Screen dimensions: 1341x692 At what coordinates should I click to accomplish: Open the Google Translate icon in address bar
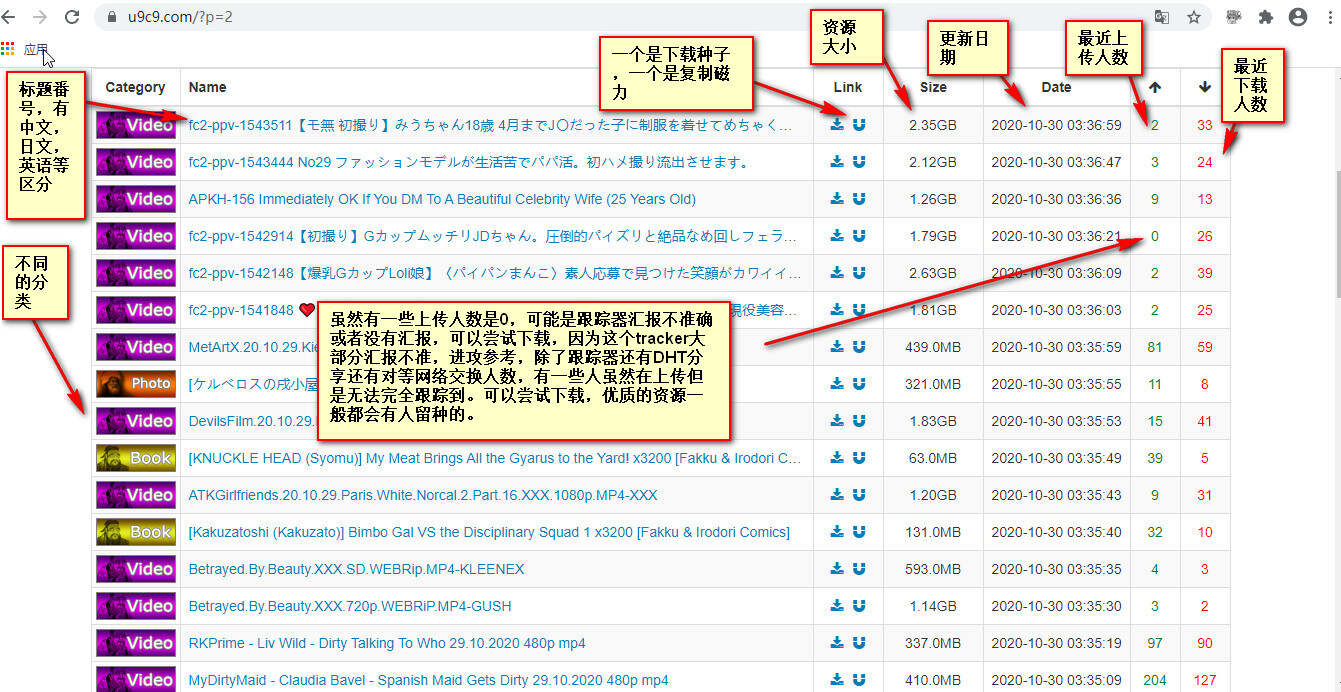tap(1162, 17)
